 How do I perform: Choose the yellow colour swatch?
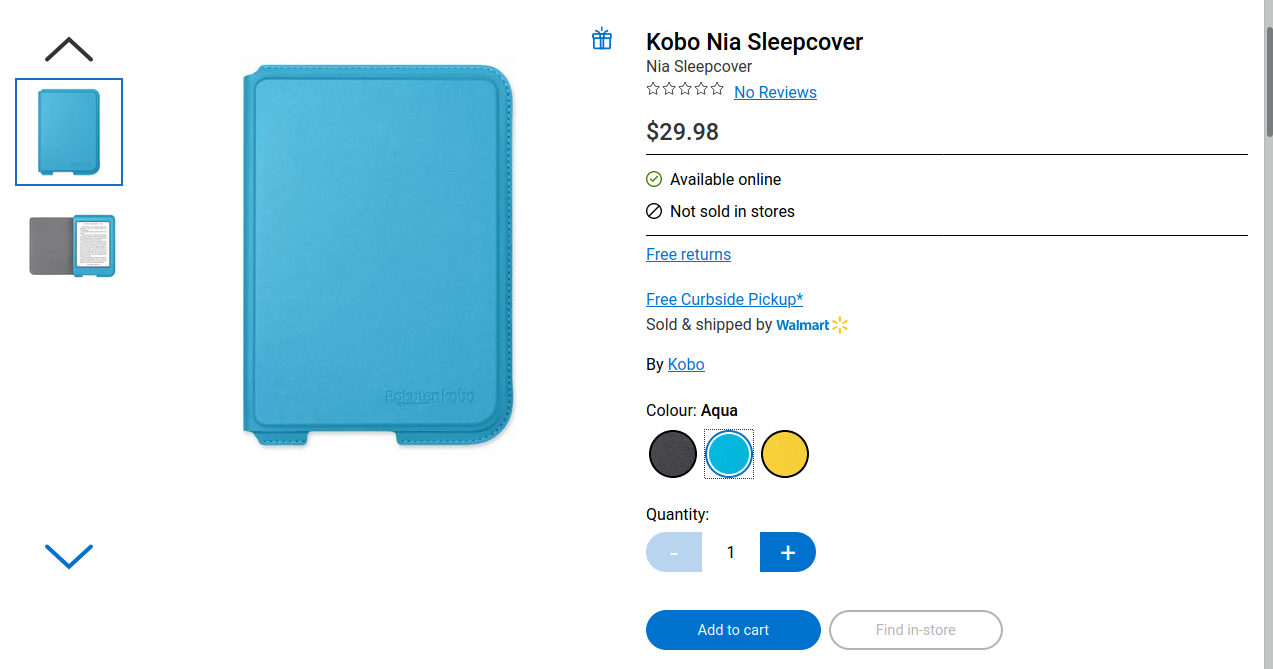click(x=785, y=454)
